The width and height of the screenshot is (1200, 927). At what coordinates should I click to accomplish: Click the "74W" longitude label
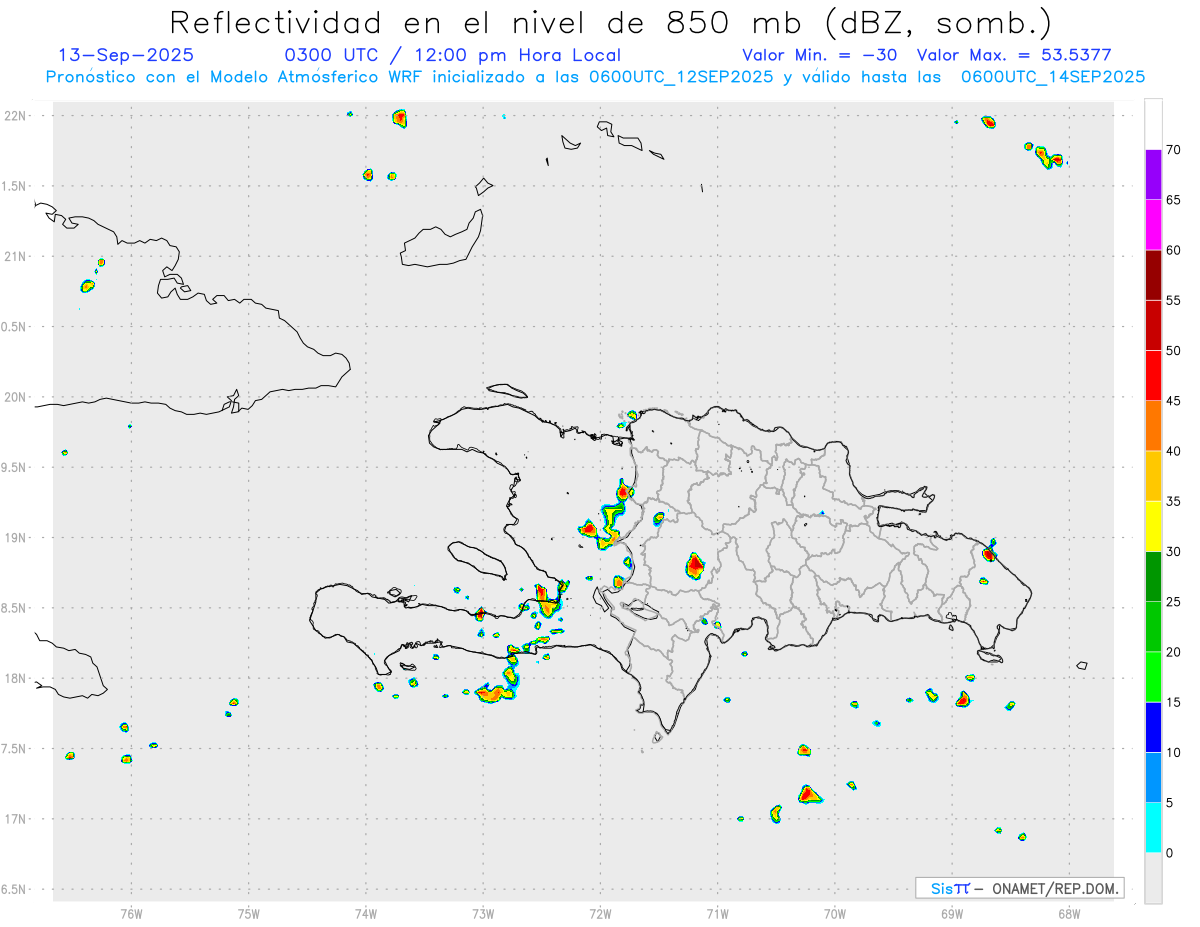click(366, 913)
